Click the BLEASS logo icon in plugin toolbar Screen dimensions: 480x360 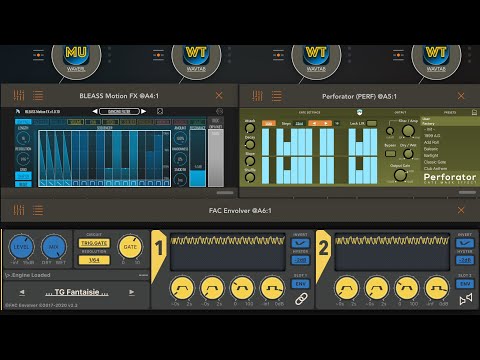(x=18, y=111)
